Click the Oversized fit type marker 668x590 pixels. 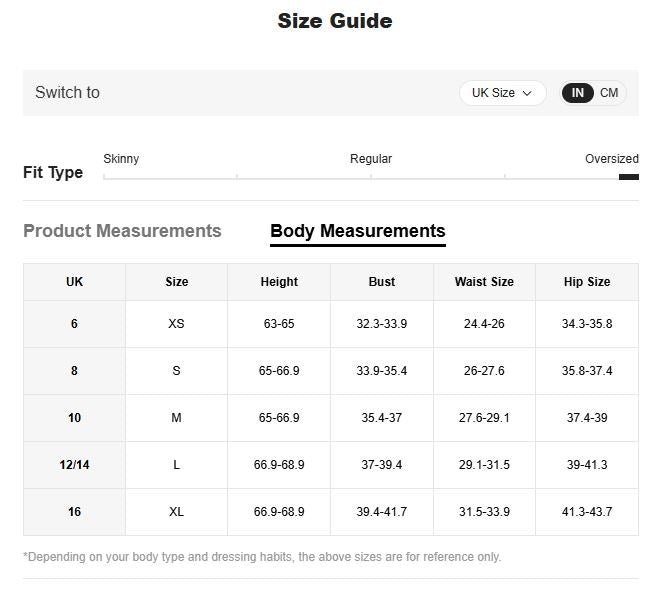tap(628, 177)
